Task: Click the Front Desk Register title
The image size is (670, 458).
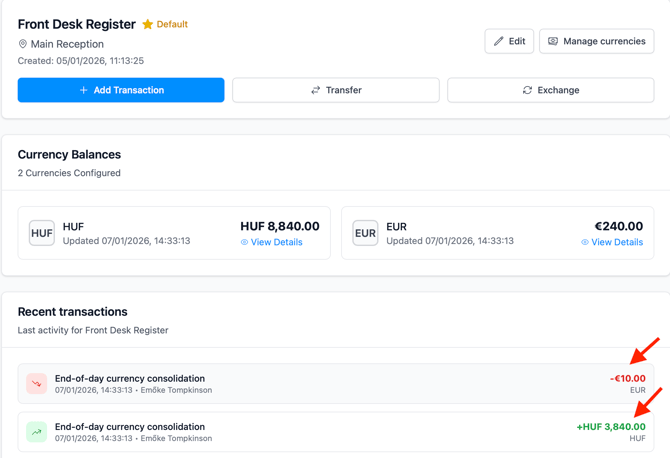Action: coord(77,24)
